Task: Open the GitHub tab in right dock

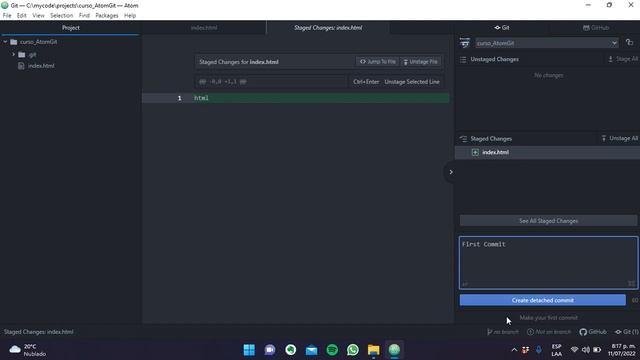Action: (x=596, y=28)
